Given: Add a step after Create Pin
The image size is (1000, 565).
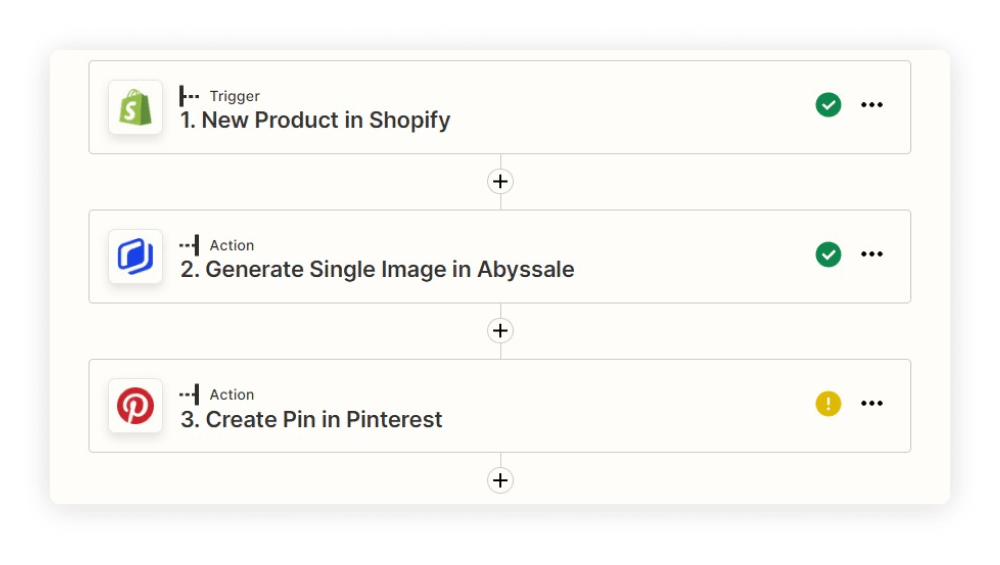Looking at the screenshot, I should click(500, 480).
